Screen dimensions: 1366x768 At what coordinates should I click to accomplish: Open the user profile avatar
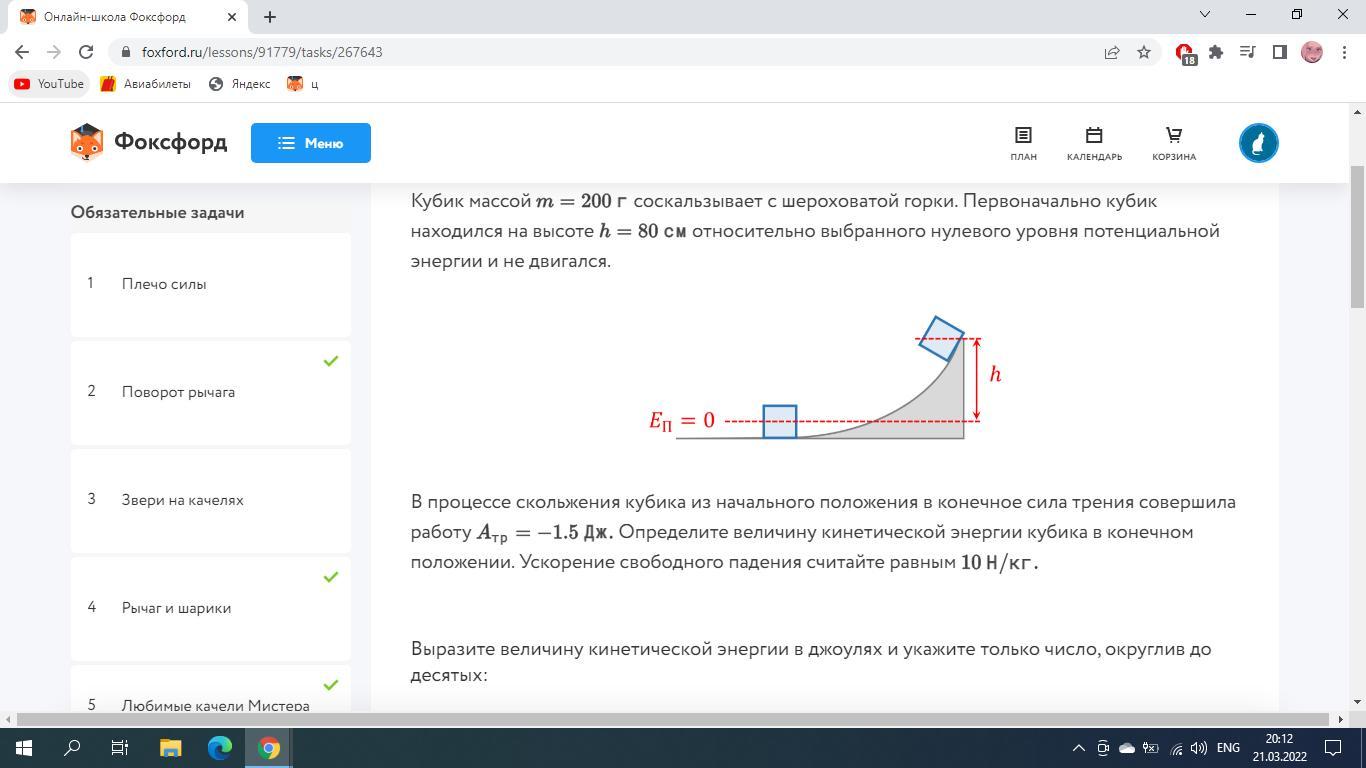pos(1259,143)
